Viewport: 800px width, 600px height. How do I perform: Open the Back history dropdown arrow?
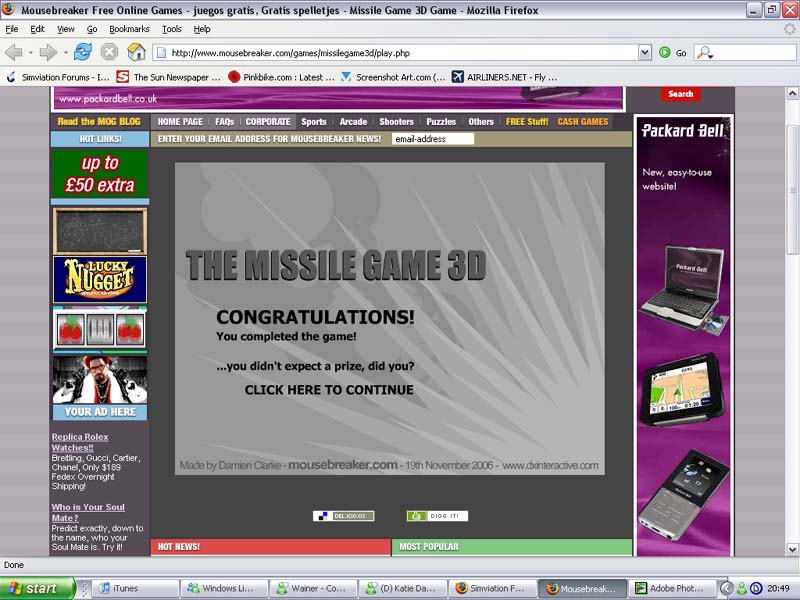tap(31, 53)
